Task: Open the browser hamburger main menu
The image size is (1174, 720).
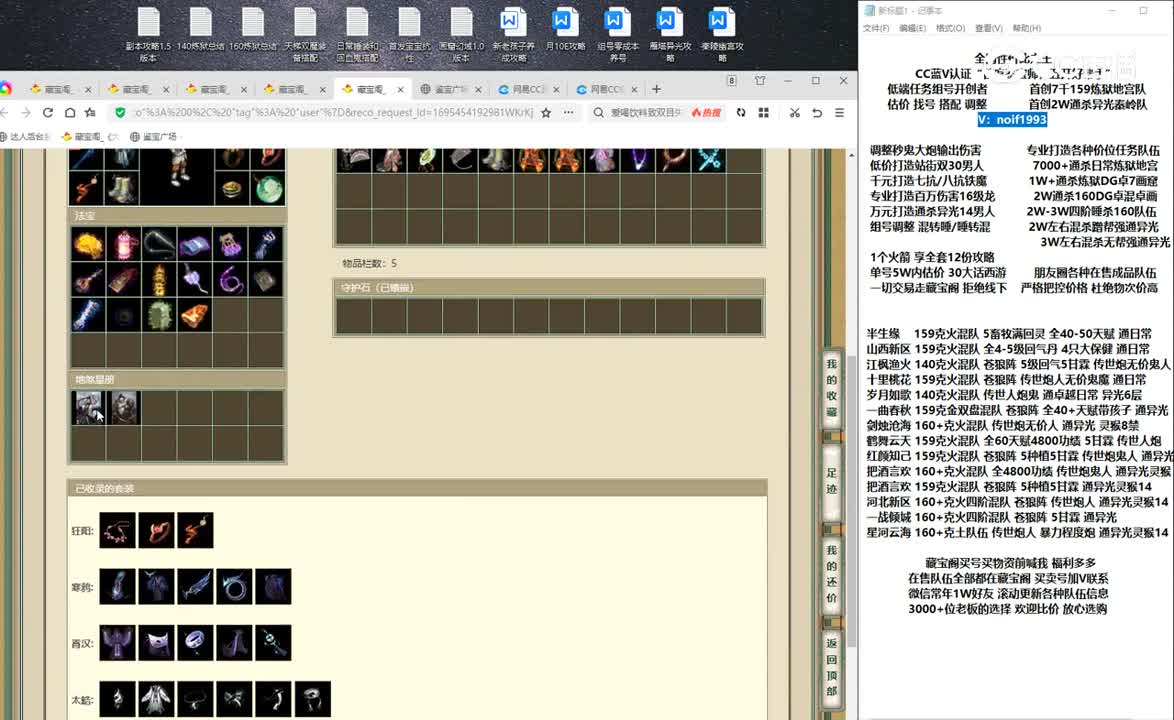Action: point(839,112)
